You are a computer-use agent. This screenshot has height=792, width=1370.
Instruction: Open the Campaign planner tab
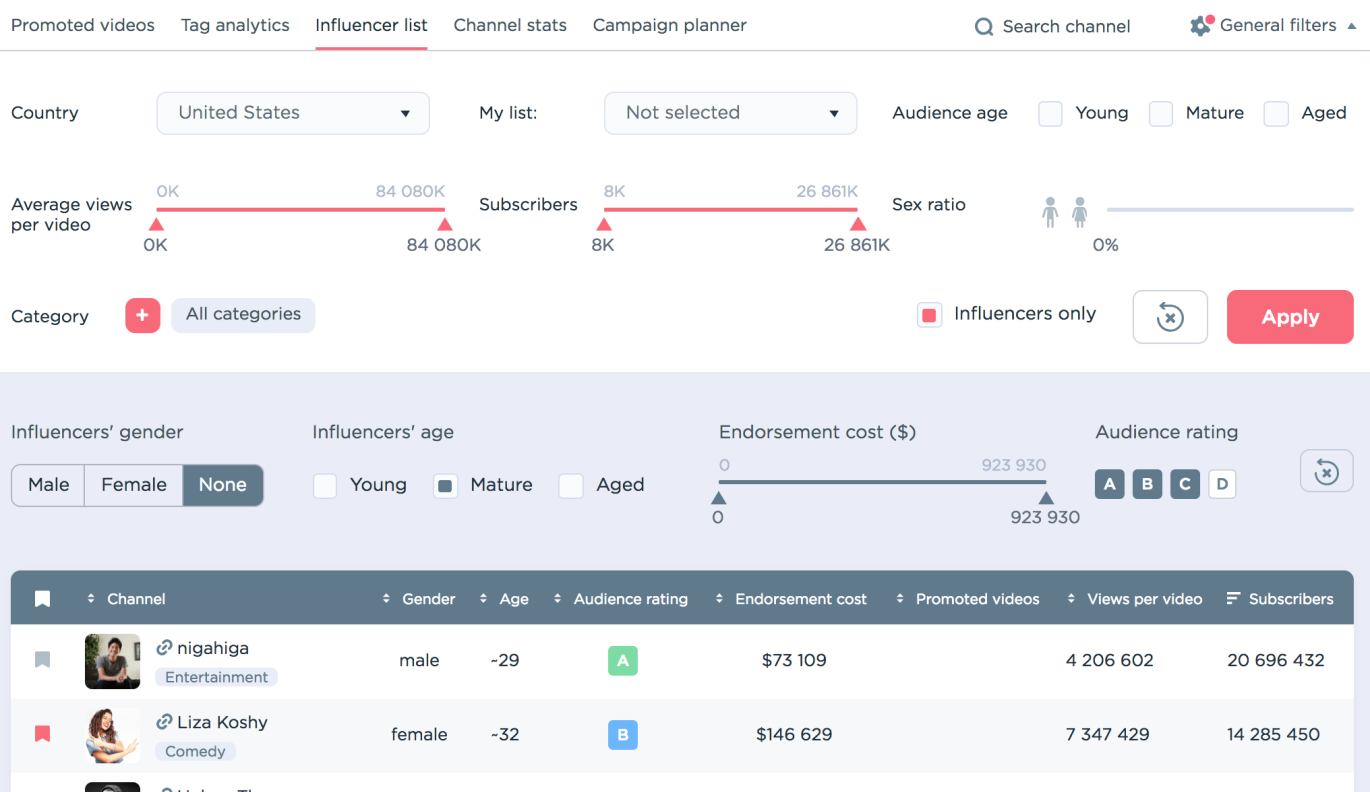click(669, 25)
